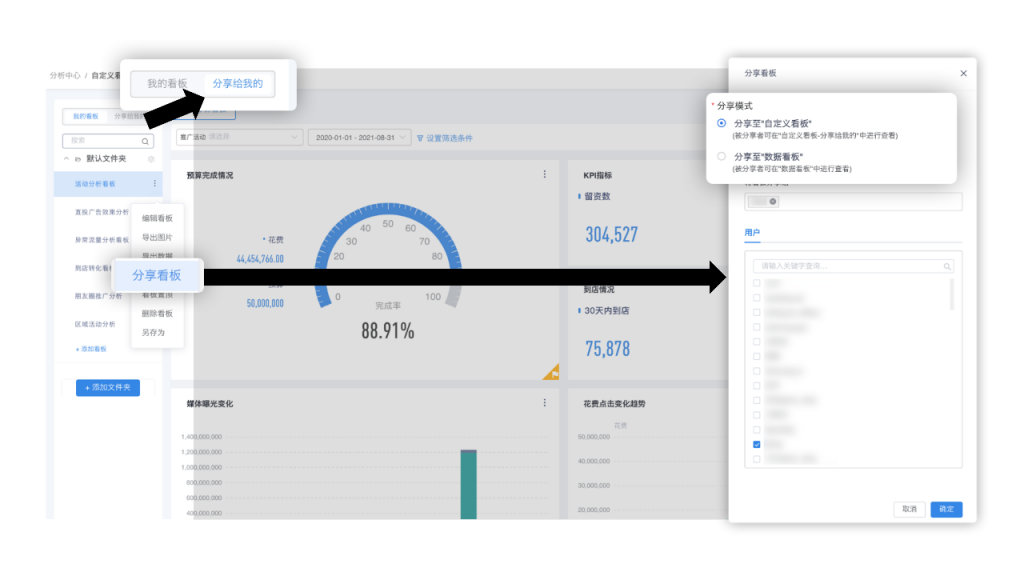Click the 默认文件夹 settings gear icon
Screen dimensions: 1024x576
151,159
